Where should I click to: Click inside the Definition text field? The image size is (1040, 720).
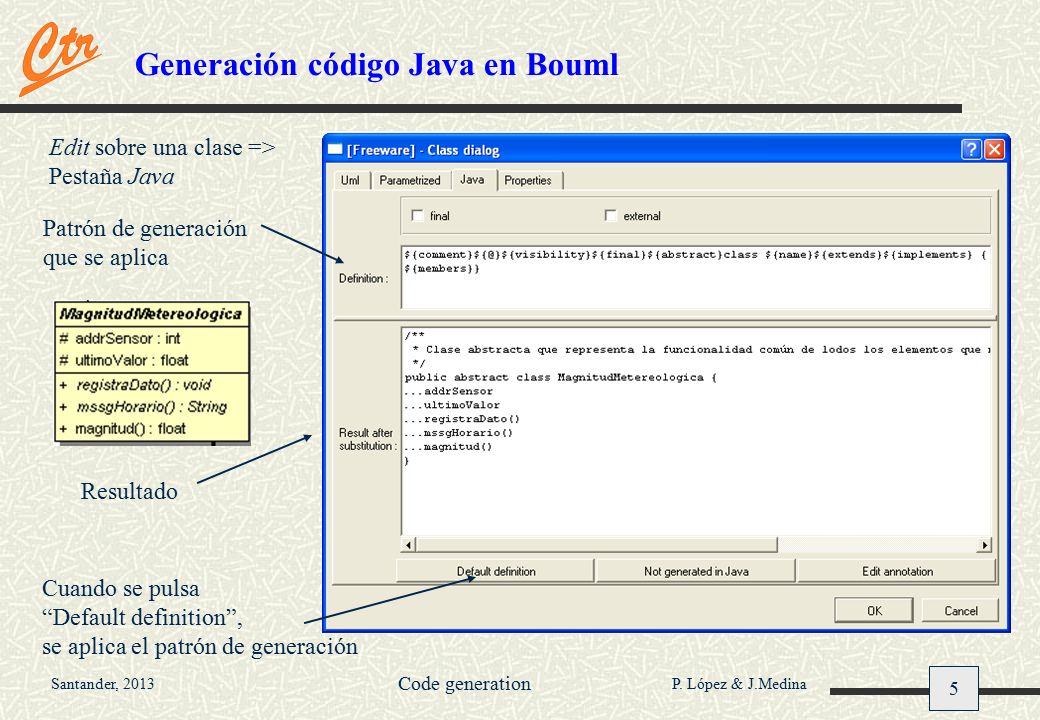(x=696, y=276)
